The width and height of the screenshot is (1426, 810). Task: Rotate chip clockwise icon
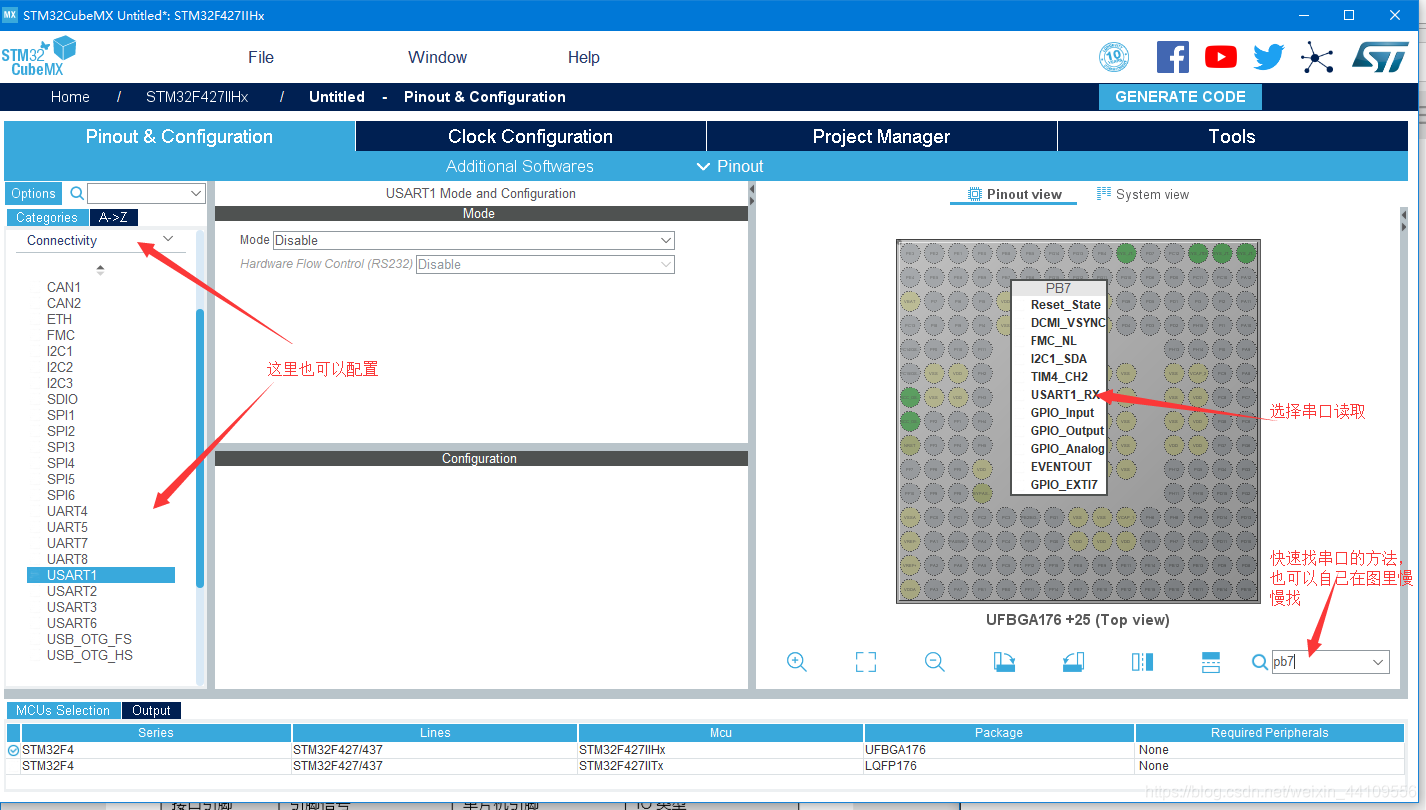click(x=1004, y=662)
